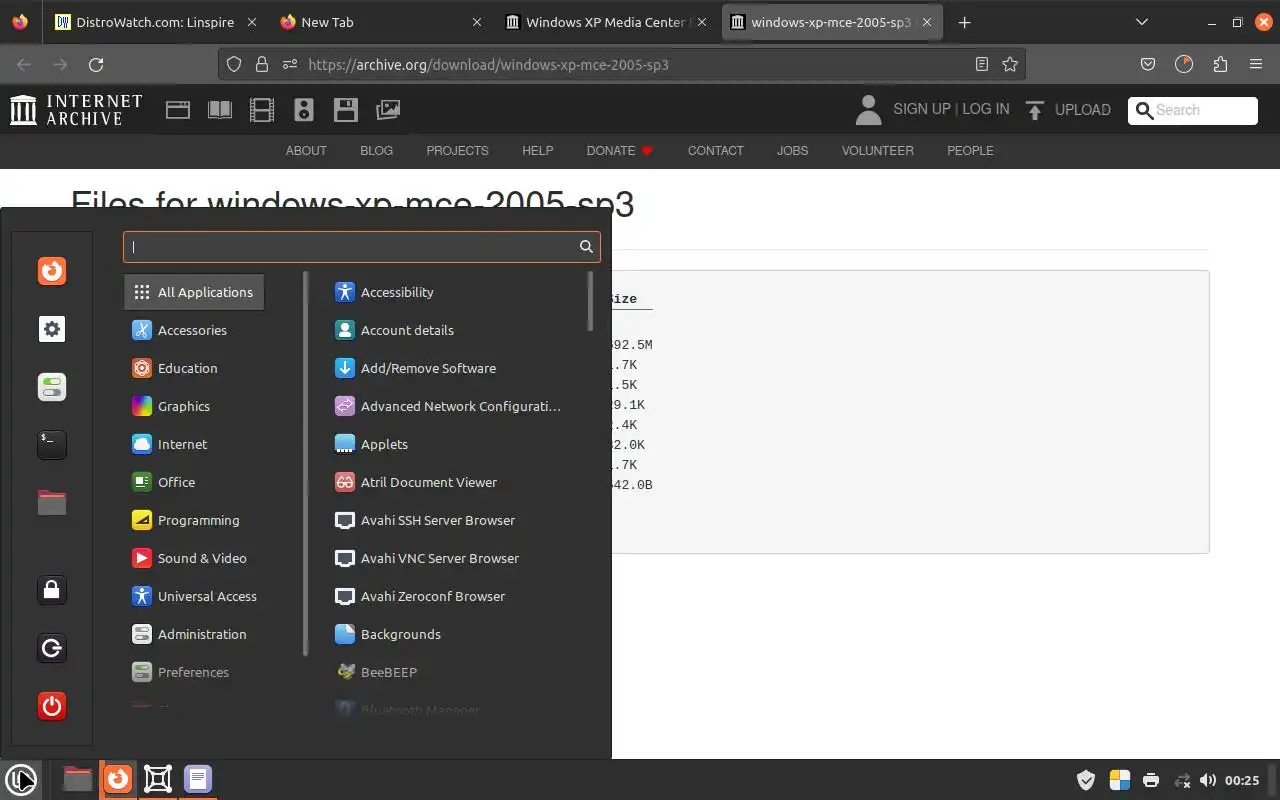Click the Pocket save icon in toolbar
The height and width of the screenshot is (800, 1280).
click(1148, 64)
